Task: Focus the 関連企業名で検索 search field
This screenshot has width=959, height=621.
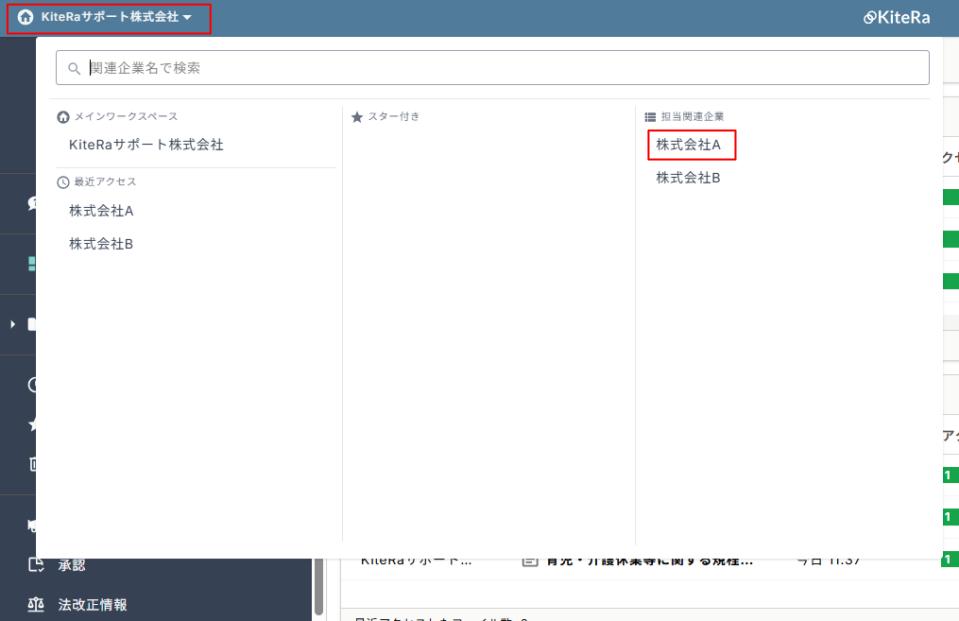Action: [x=492, y=68]
